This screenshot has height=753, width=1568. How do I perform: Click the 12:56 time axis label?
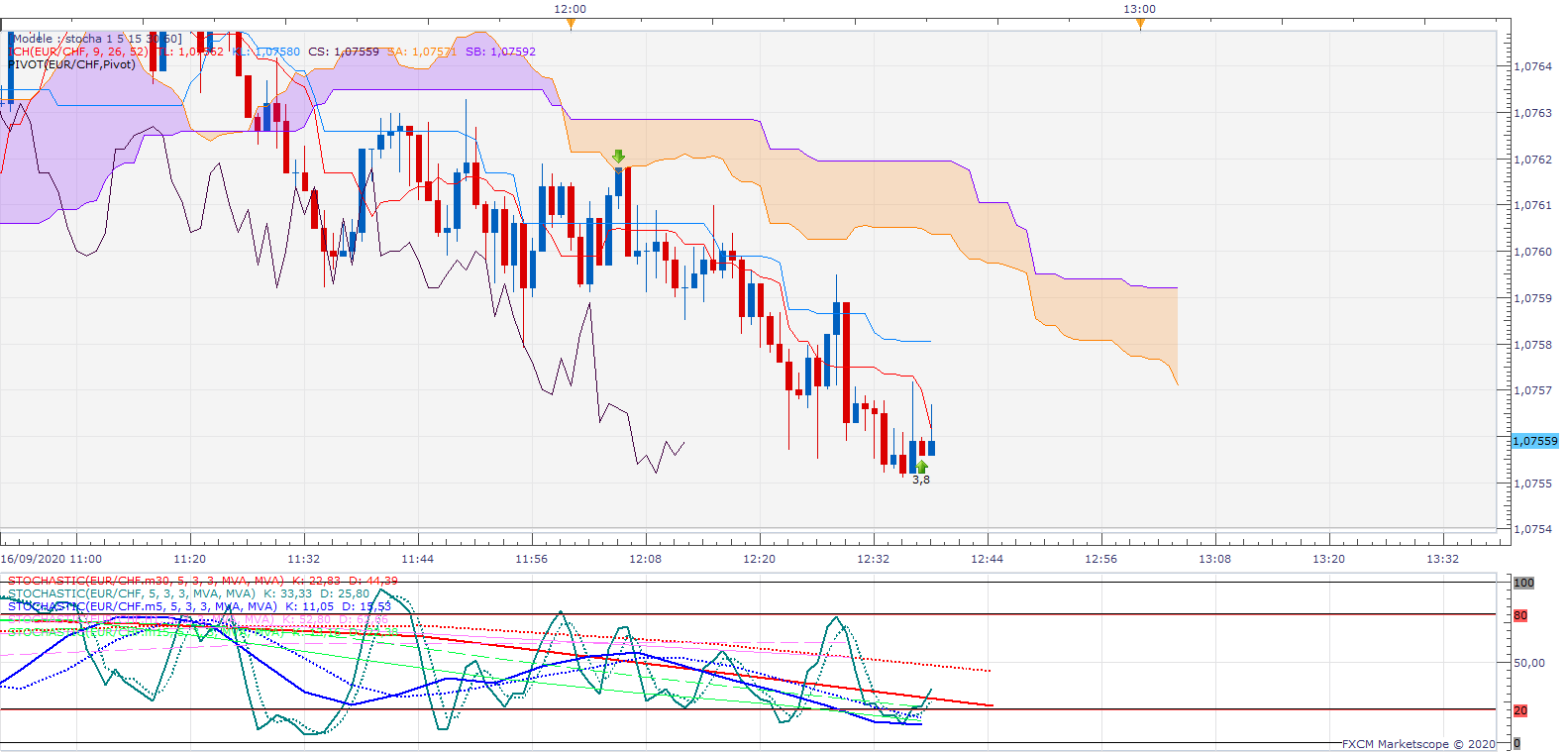coord(1101,559)
